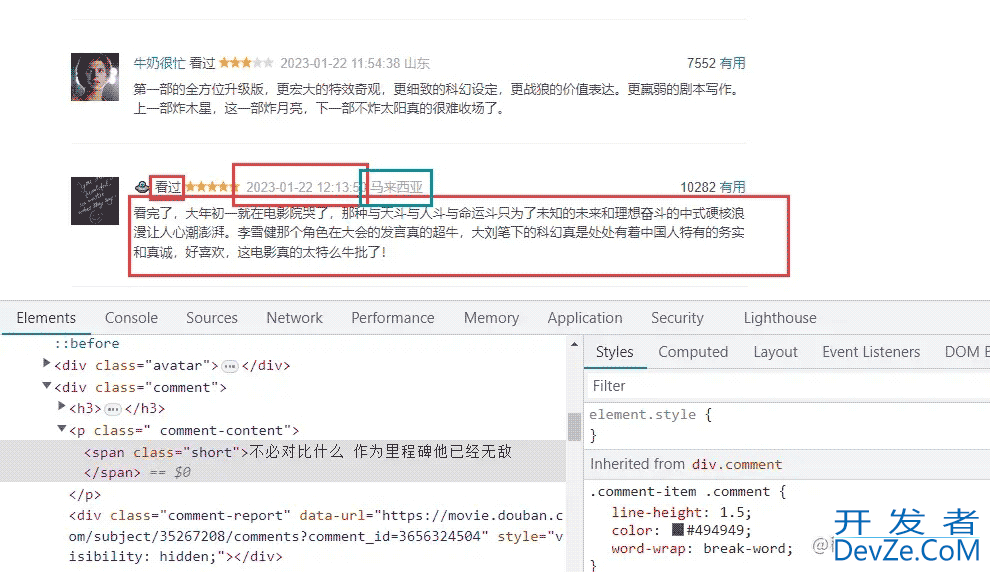Click the div.comment inherited link
Screen dimensions: 990x572
click(x=737, y=465)
